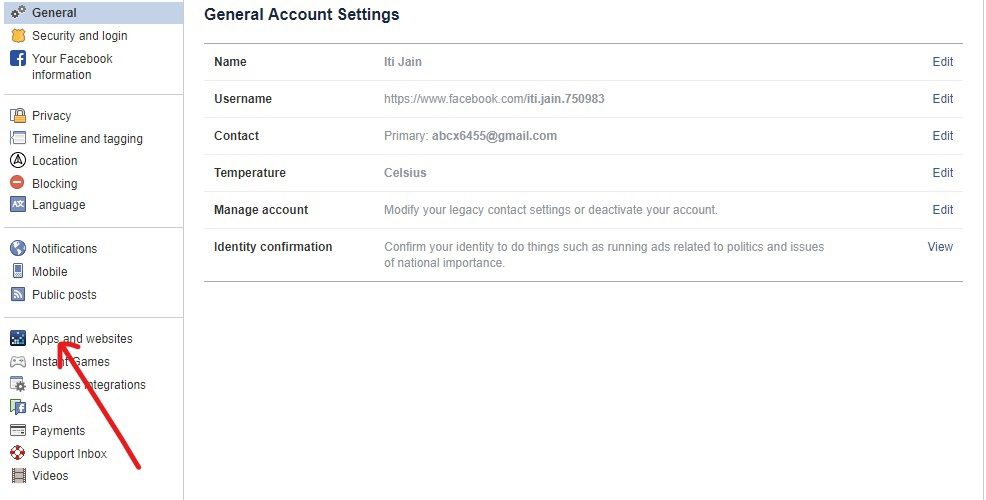Click the legacy contact settings description
Viewport: 986px width, 500px height.
(550, 209)
